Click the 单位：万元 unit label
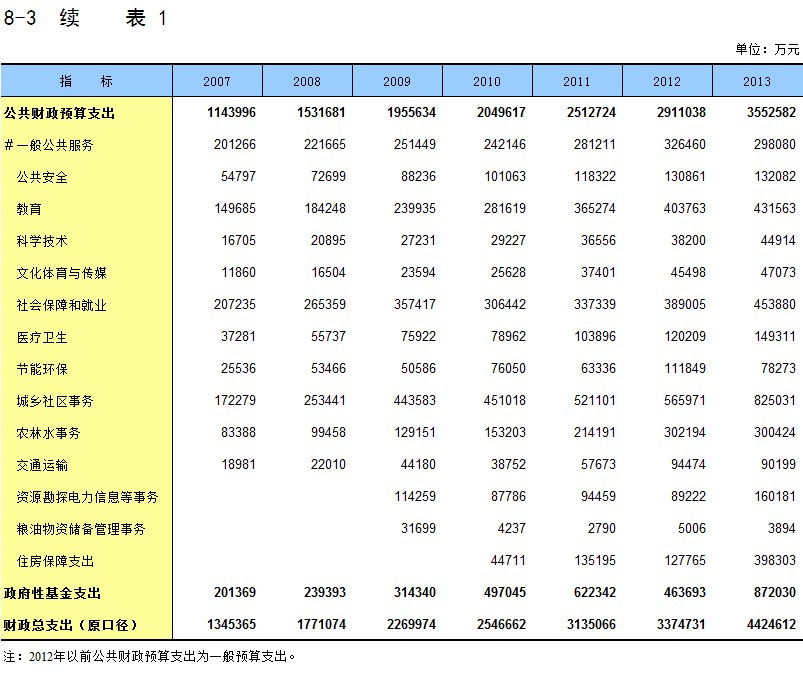The height and width of the screenshot is (673, 803). pyautogui.click(x=767, y=49)
